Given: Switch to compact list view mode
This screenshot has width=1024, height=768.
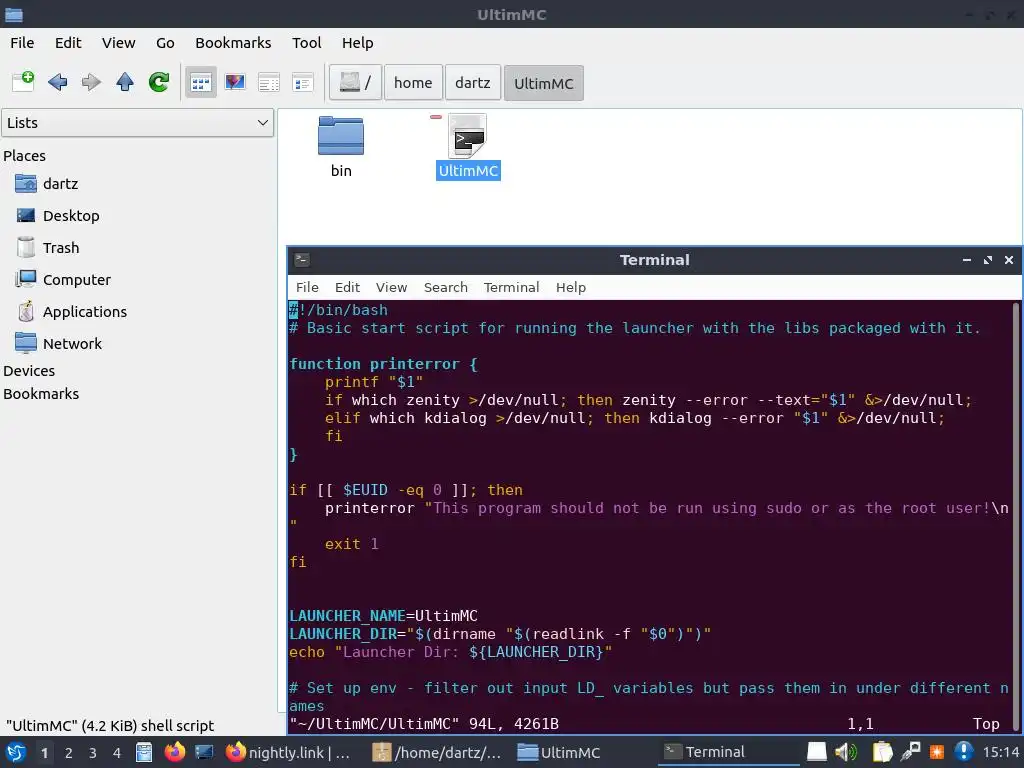Looking at the screenshot, I should point(269,82).
